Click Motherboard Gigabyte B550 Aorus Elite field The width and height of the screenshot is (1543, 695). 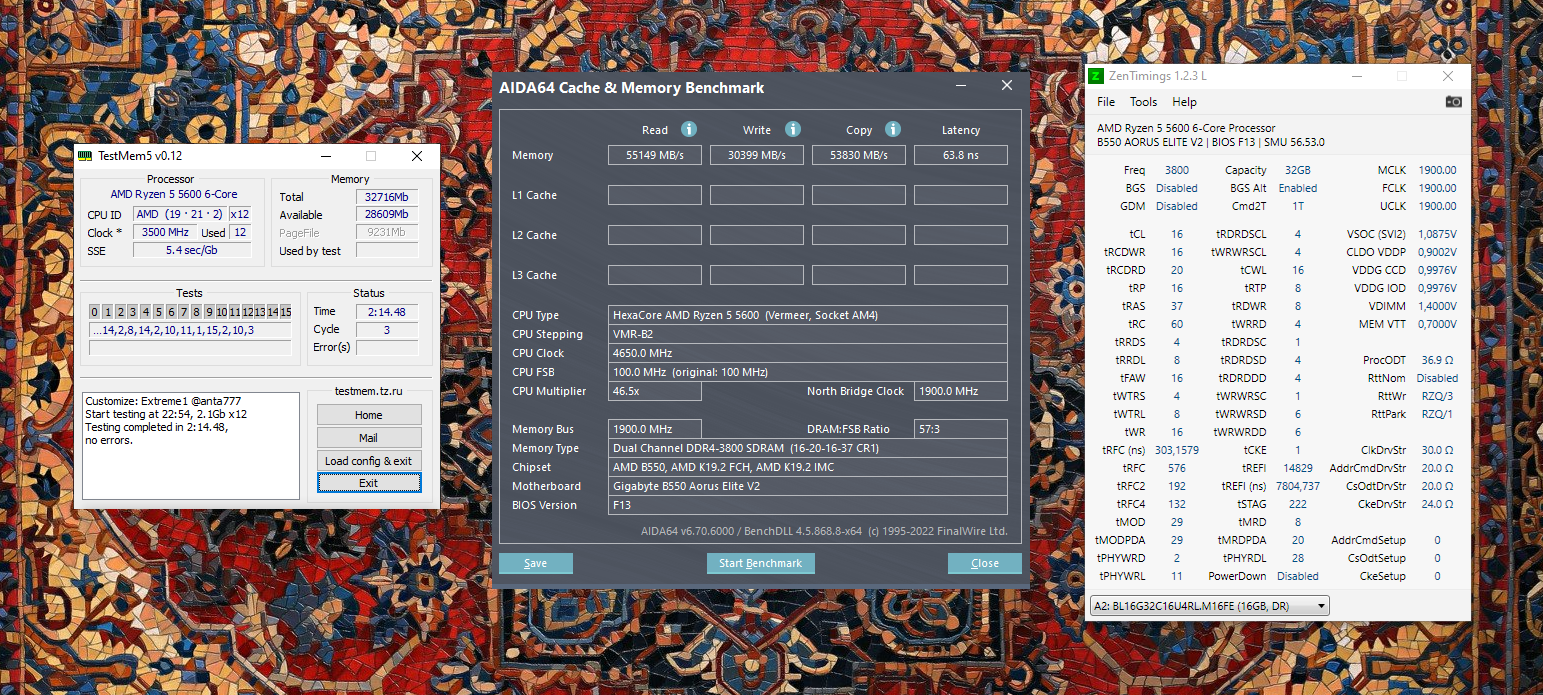(808, 486)
